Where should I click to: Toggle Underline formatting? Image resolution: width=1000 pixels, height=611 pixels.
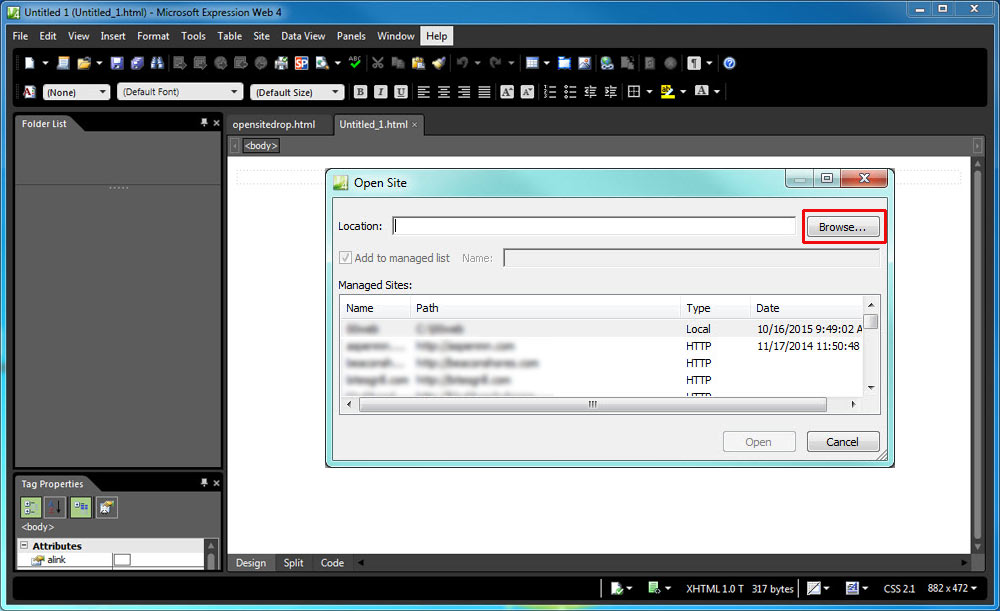401,92
